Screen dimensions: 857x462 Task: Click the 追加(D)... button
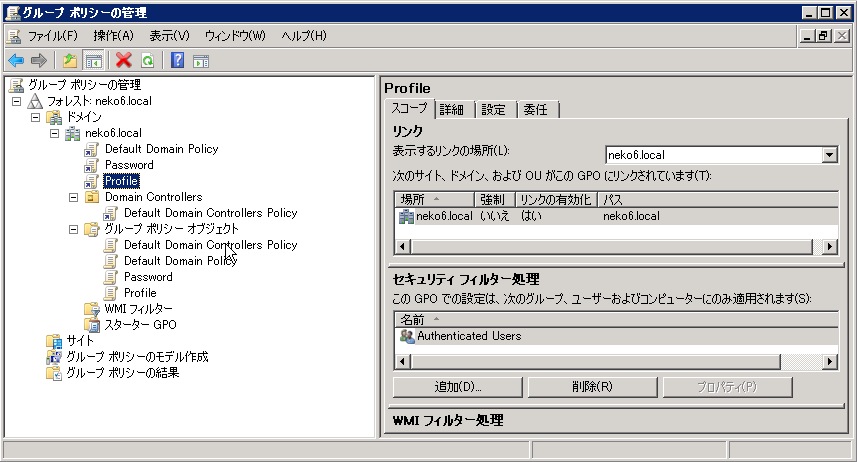[x=458, y=387]
